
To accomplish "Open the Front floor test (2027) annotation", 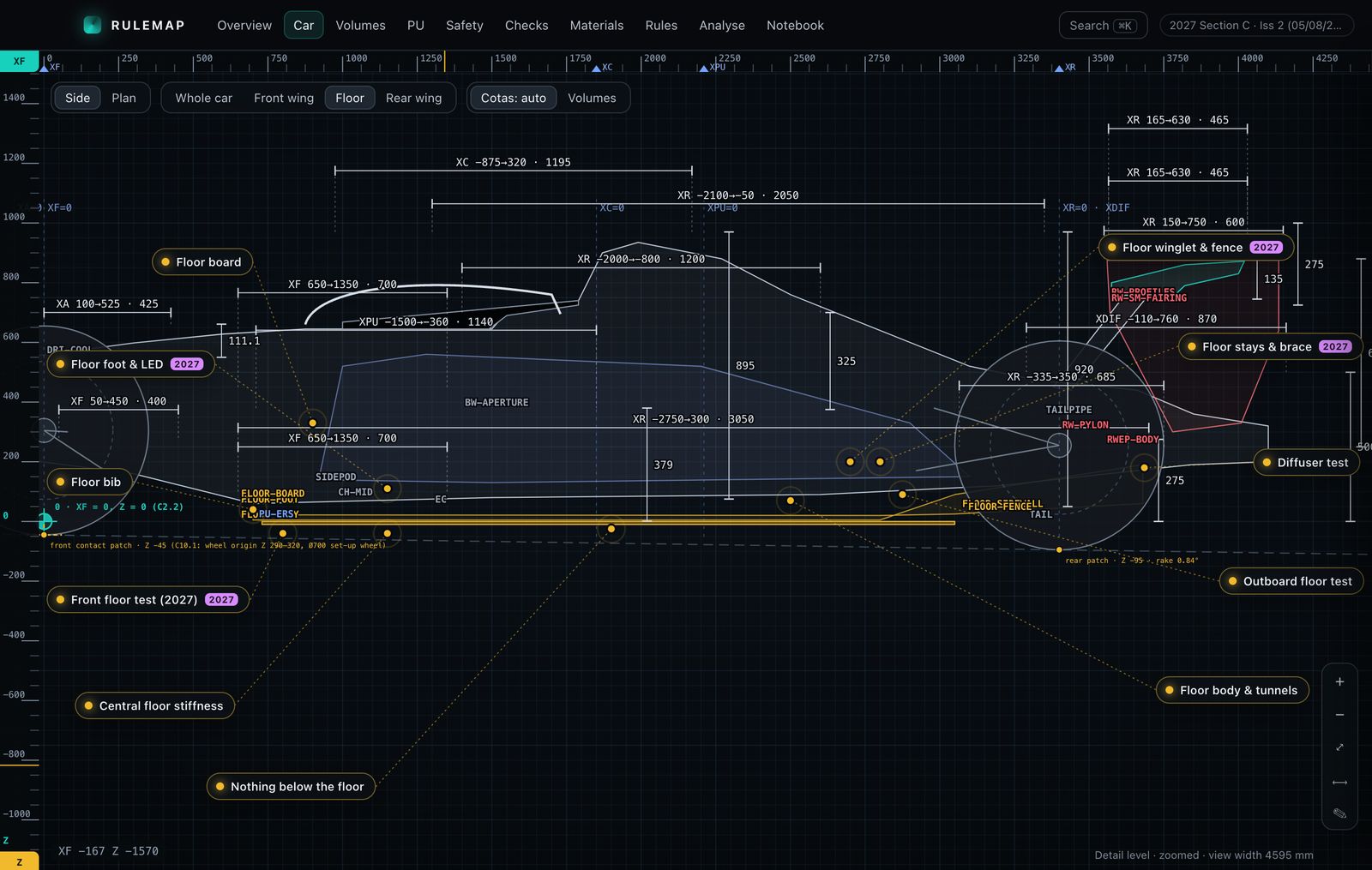I will (x=147, y=599).
